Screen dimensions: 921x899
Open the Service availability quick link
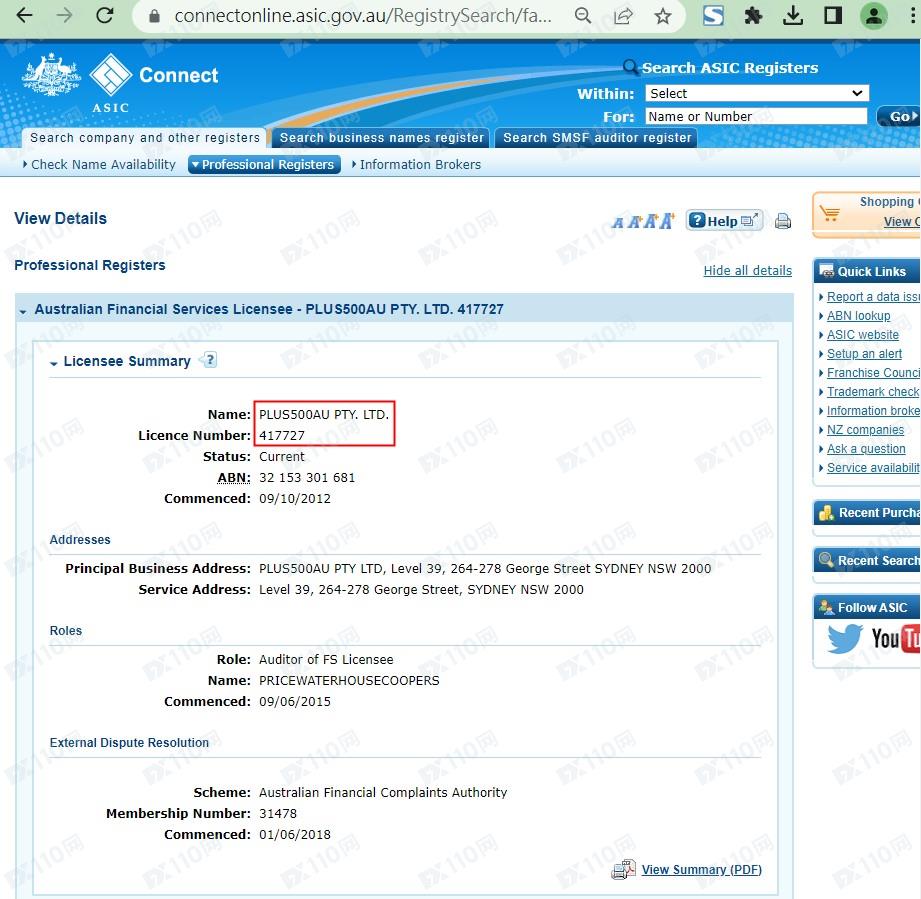point(873,467)
